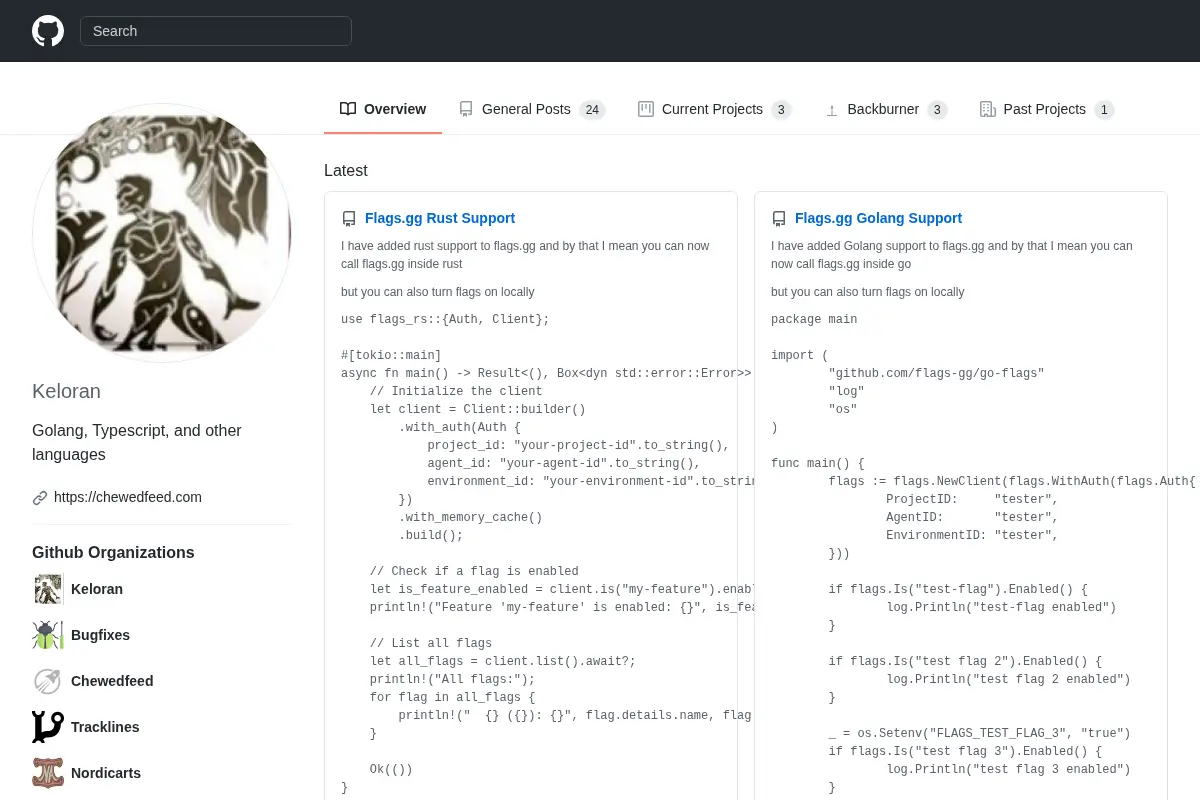Open the Keloran organization link
Image resolution: width=1200 pixels, height=800 pixels.
97,589
